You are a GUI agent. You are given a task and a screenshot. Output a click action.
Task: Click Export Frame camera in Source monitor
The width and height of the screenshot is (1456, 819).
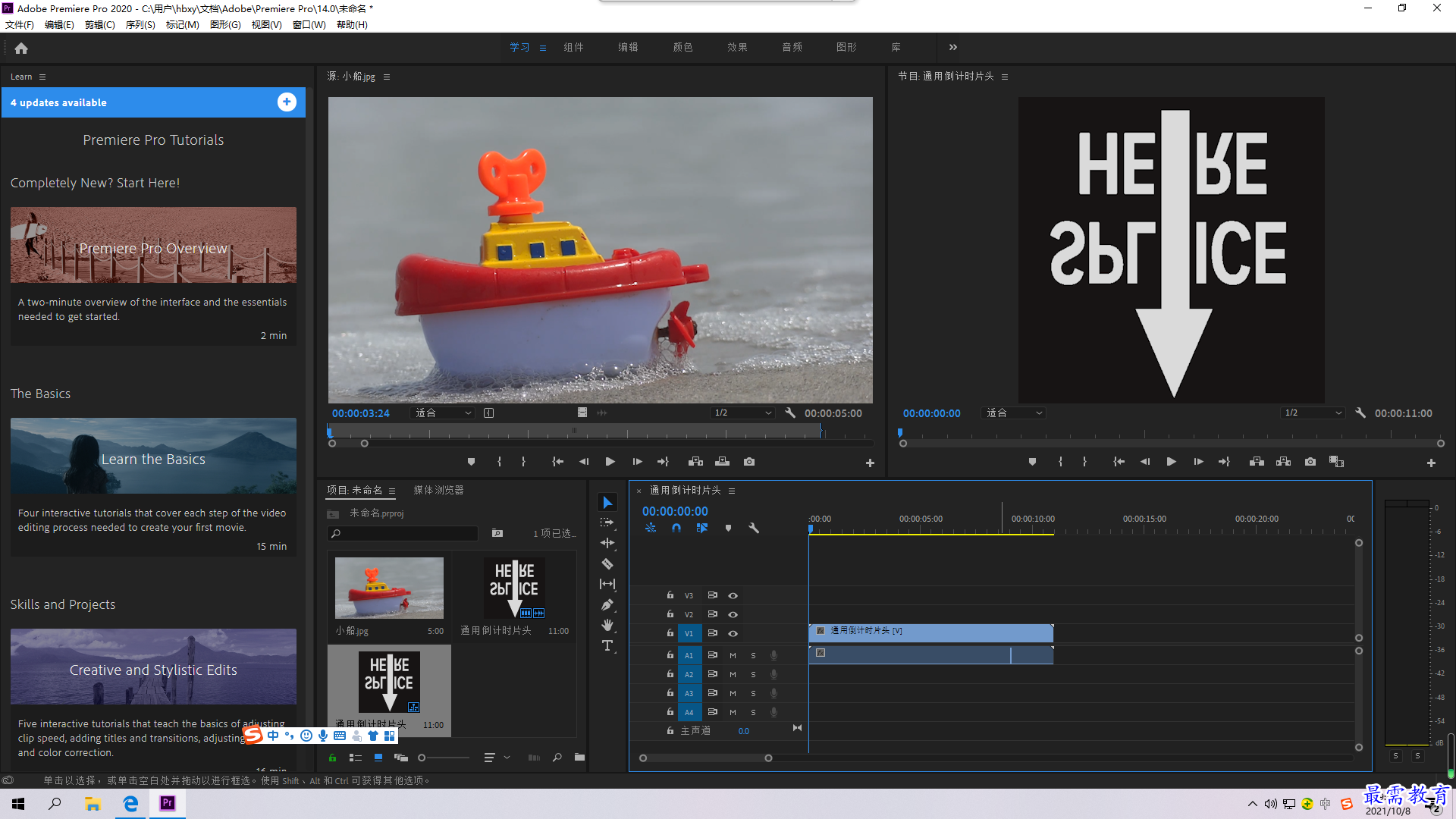pos(749,462)
